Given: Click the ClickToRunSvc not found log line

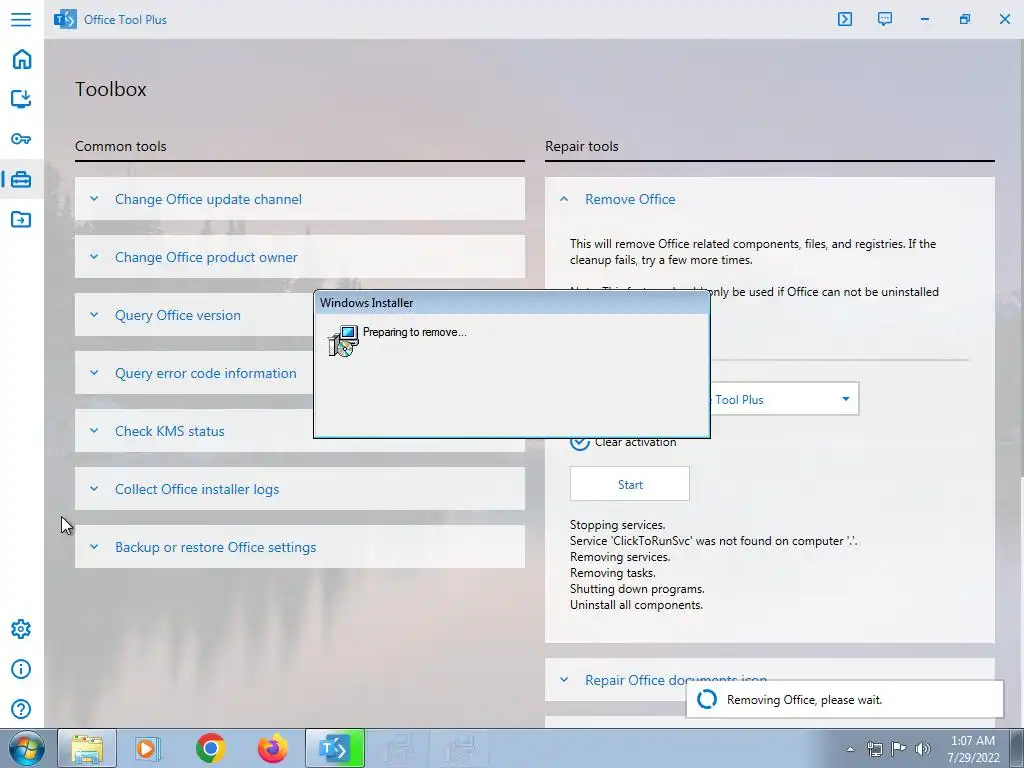Looking at the screenshot, I should pos(714,541).
